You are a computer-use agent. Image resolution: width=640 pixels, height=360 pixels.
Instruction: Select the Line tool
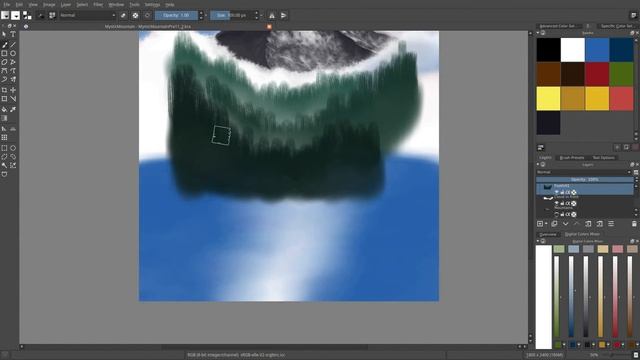(13, 44)
